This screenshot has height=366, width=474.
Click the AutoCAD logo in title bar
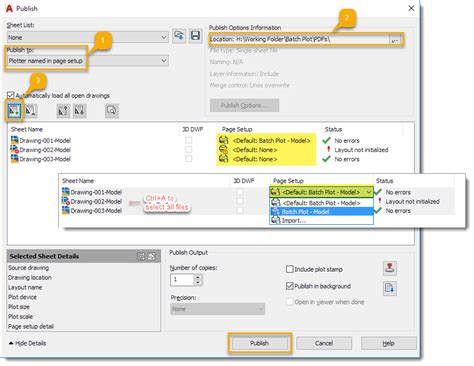(x=9, y=8)
